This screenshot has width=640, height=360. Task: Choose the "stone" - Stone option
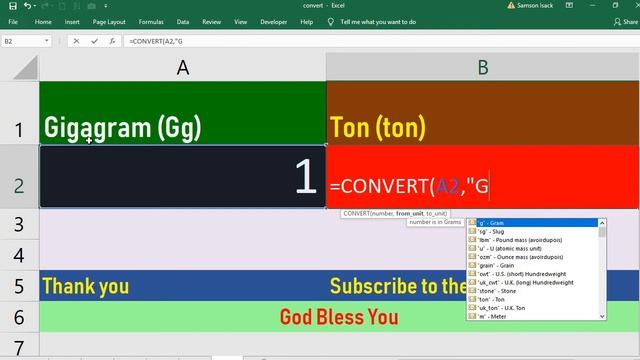click(533, 291)
